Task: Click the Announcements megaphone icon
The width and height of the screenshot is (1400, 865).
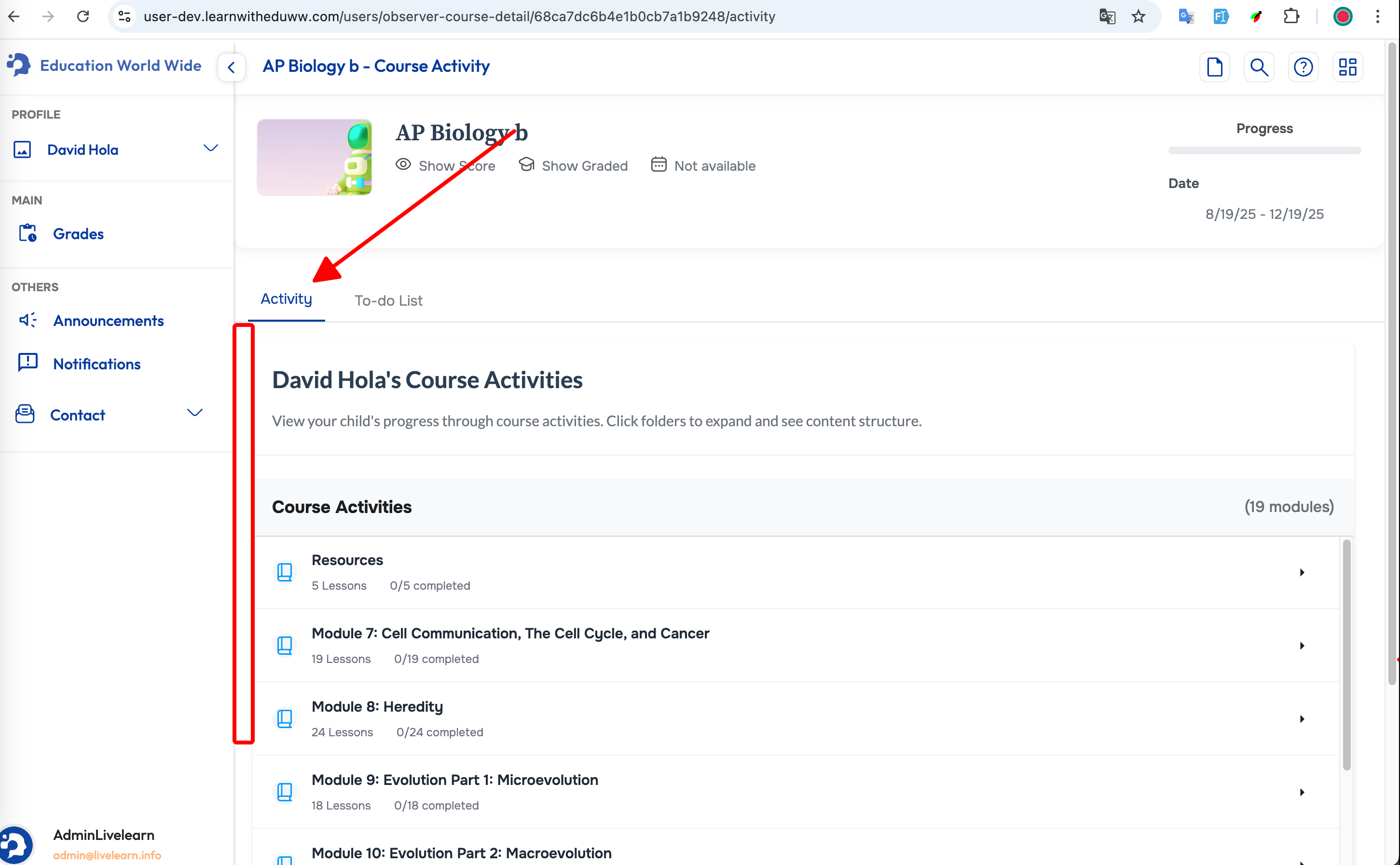Action: click(x=27, y=320)
